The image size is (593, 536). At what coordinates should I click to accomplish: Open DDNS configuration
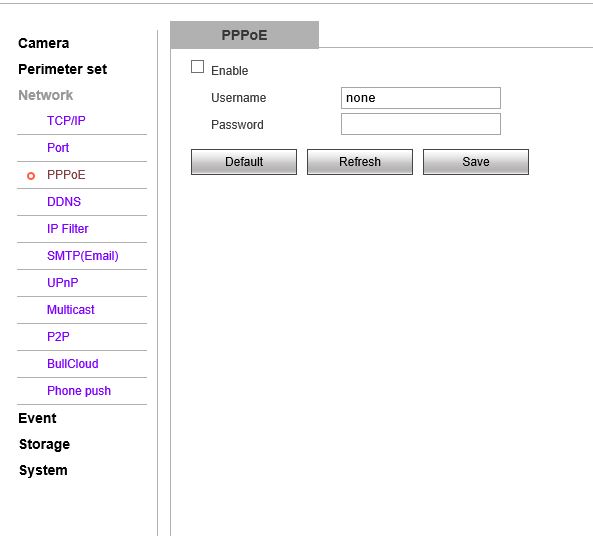pyautogui.click(x=64, y=202)
